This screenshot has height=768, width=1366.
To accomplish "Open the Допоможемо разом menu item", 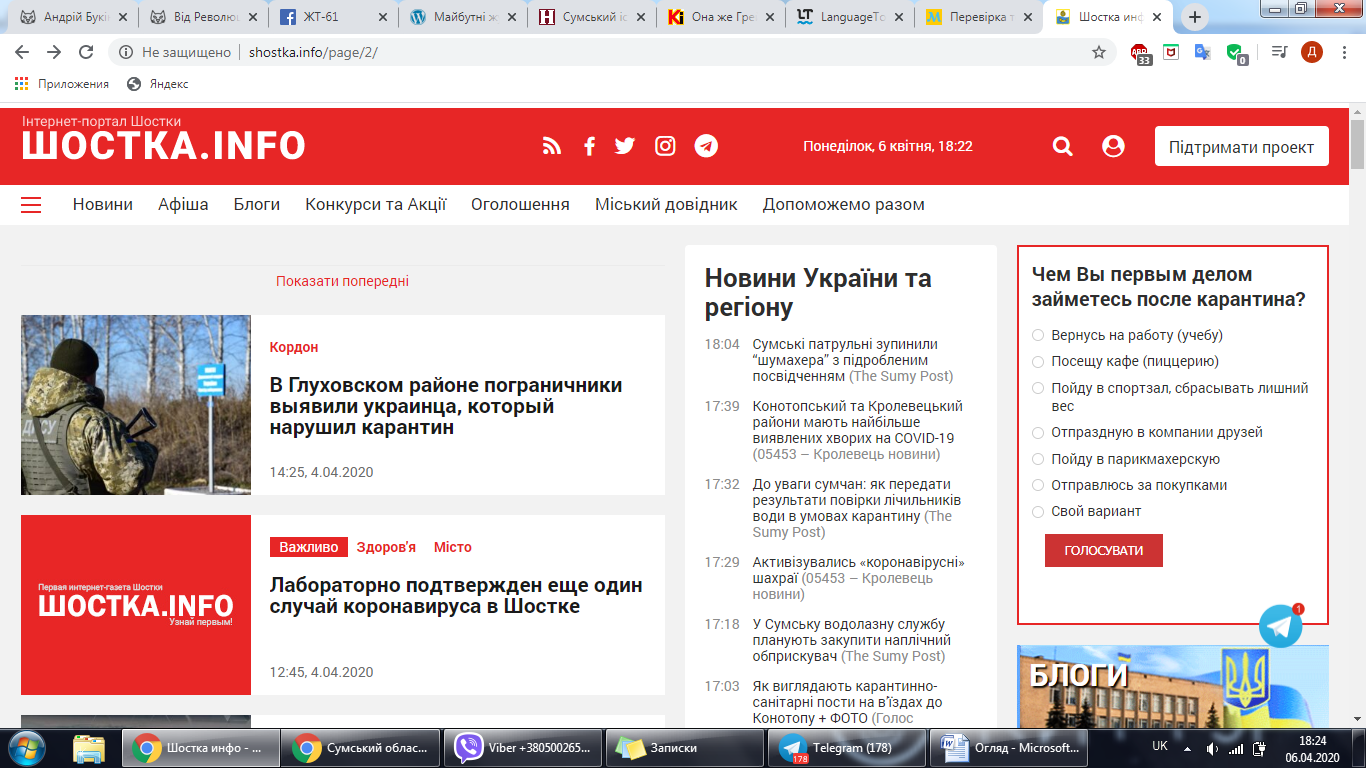I will [x=843, y=204].
